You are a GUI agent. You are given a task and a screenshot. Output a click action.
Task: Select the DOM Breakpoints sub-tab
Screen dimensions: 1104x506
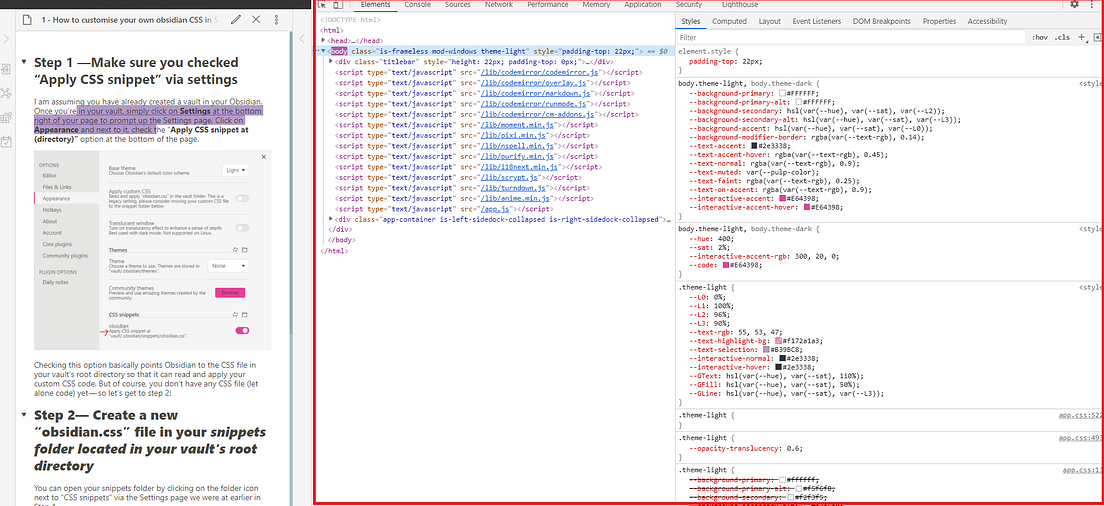coord(882,21)
